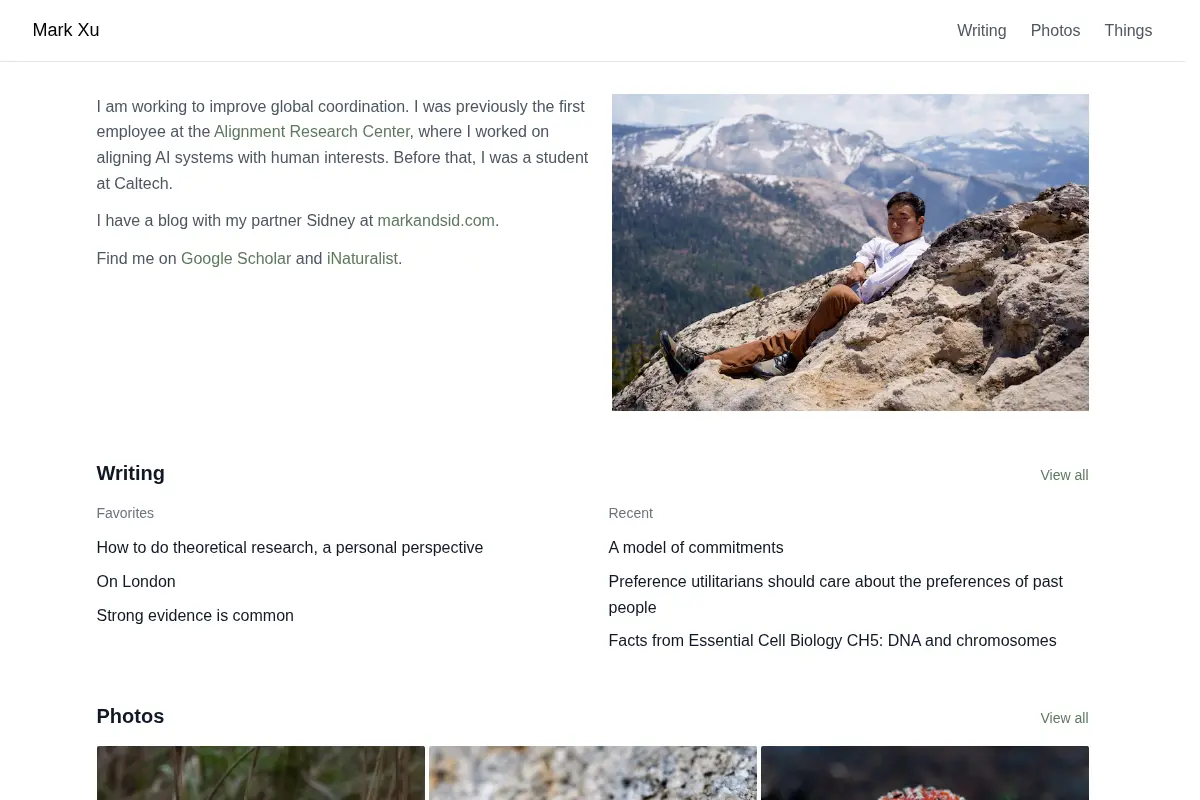
Task: Click the mountain portrait photo
Action: pos(850,252)
